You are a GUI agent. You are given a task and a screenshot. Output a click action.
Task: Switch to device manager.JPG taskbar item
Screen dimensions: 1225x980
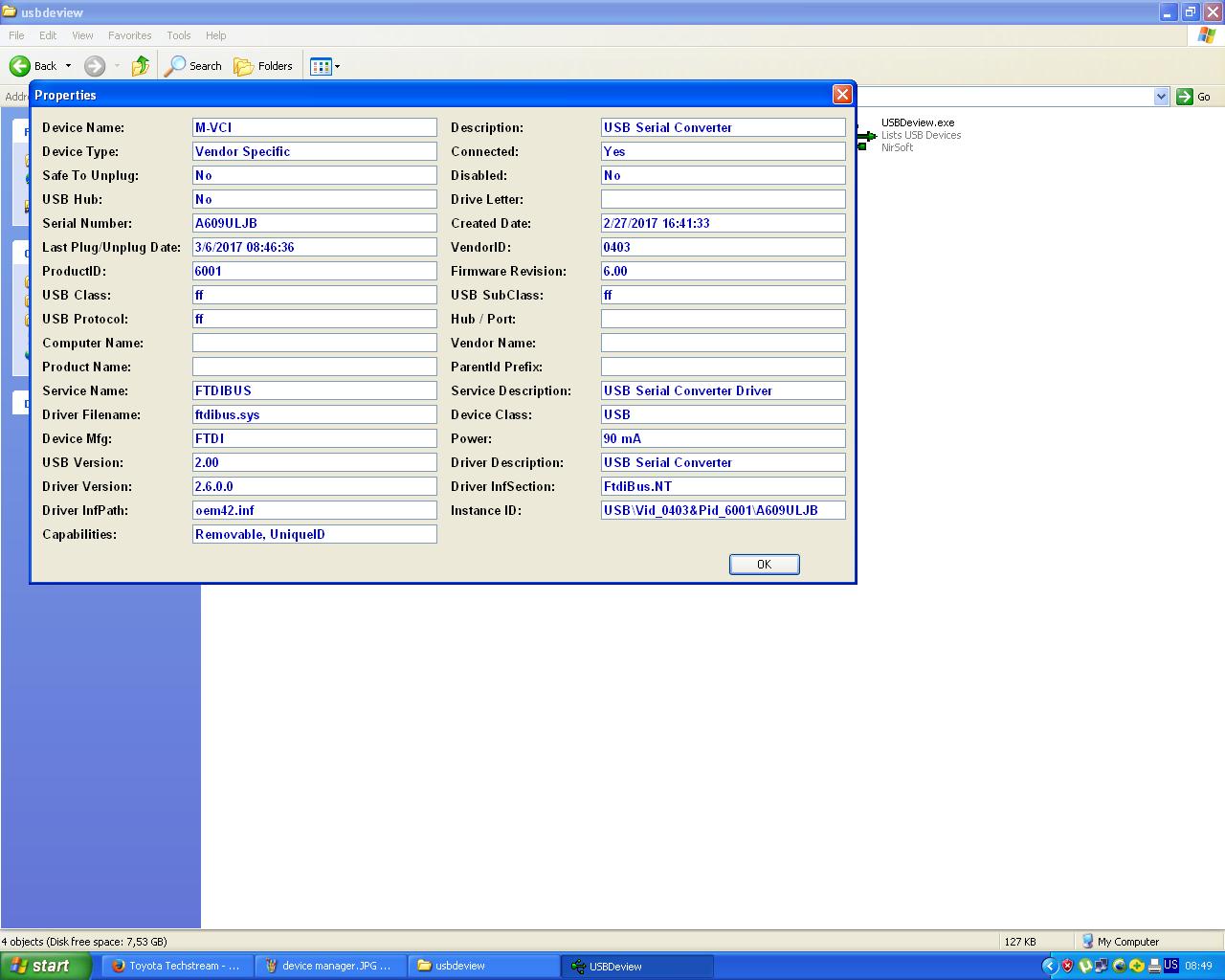coord(329,966)
